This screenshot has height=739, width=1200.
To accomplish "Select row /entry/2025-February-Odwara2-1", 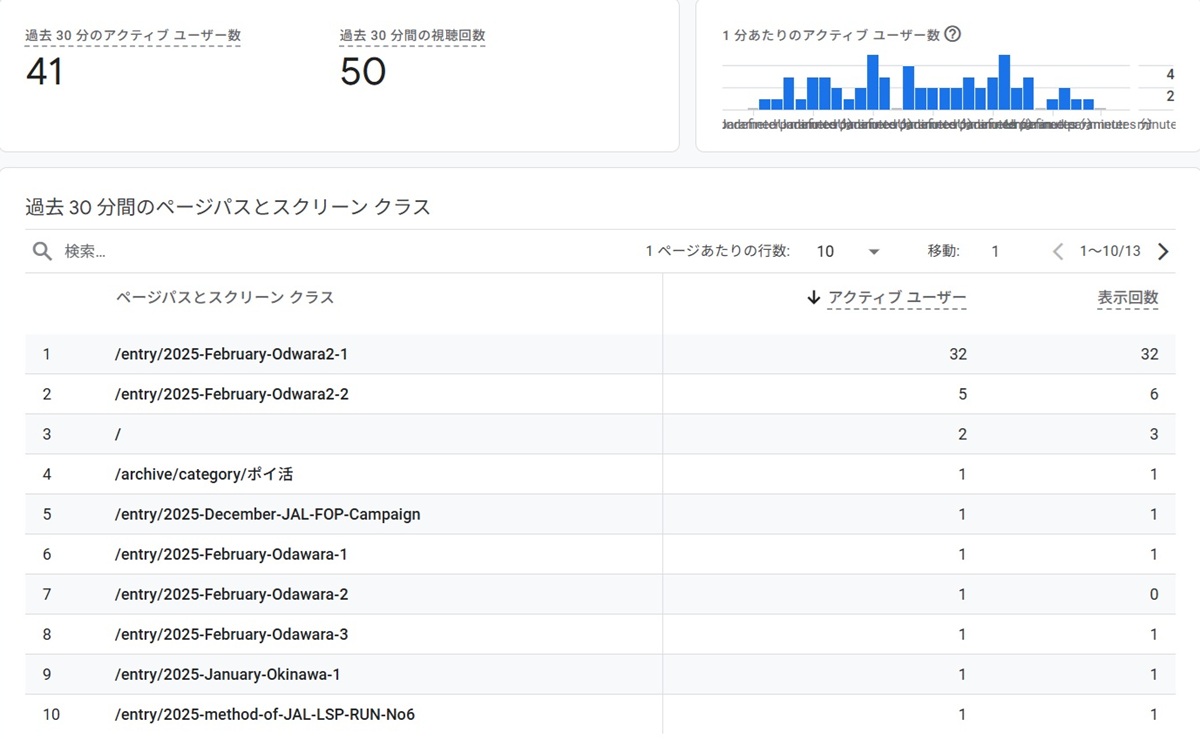I will pyautogui.click(x=600, y=354).
